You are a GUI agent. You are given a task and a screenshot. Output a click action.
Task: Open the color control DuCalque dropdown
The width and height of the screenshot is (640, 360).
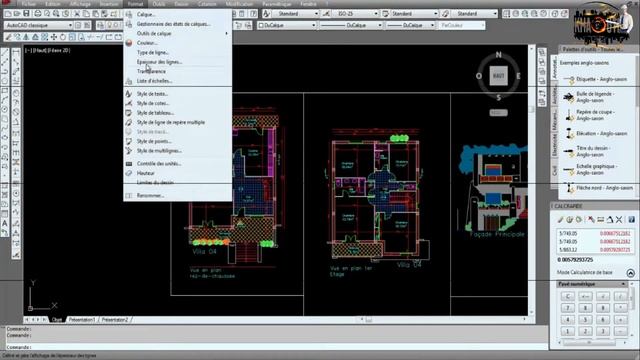click(x=287, y=25)
